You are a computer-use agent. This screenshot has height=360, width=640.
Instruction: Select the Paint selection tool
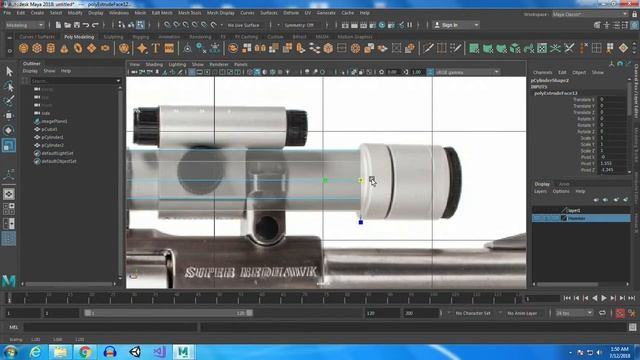click(9, 101)
